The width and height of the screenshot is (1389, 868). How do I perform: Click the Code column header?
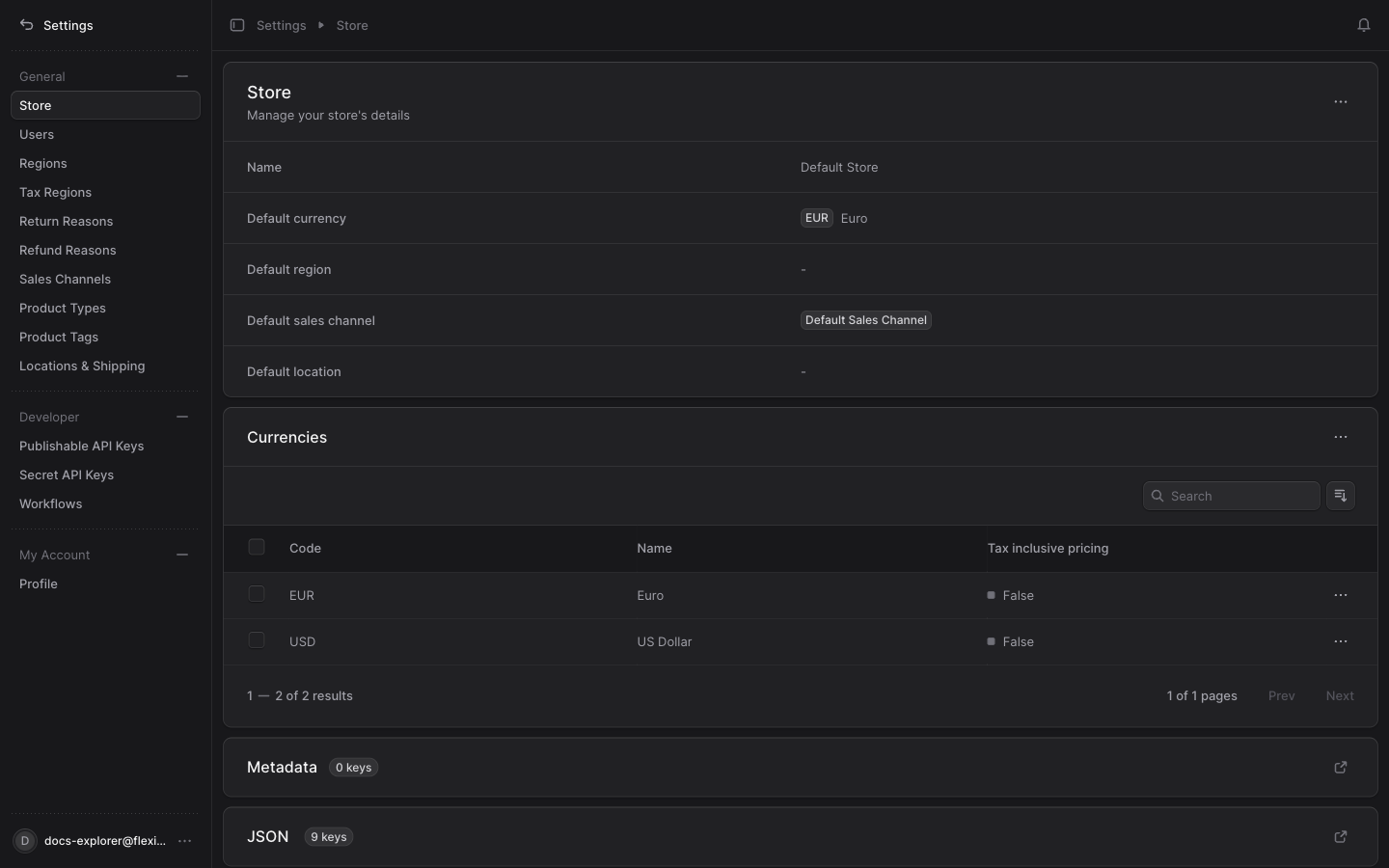pos(305,548)
